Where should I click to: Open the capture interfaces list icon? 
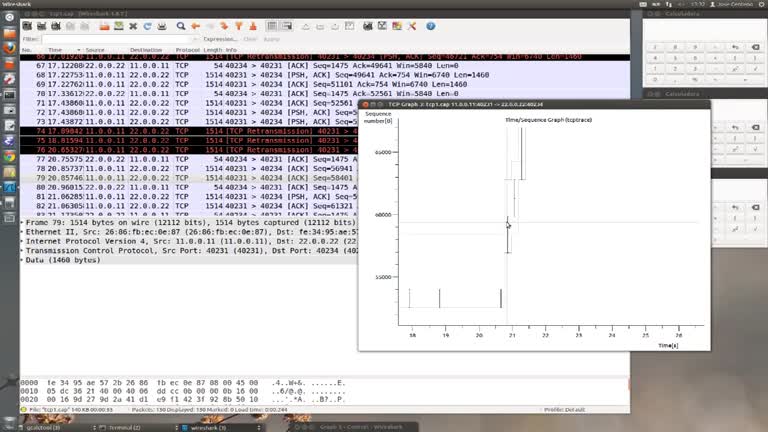point(27,26)
